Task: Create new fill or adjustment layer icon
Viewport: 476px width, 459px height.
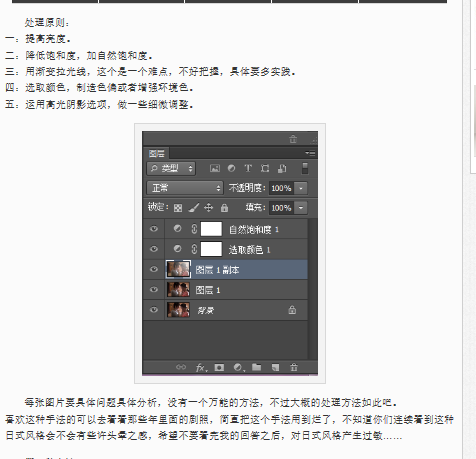Action: pos(239,367)
